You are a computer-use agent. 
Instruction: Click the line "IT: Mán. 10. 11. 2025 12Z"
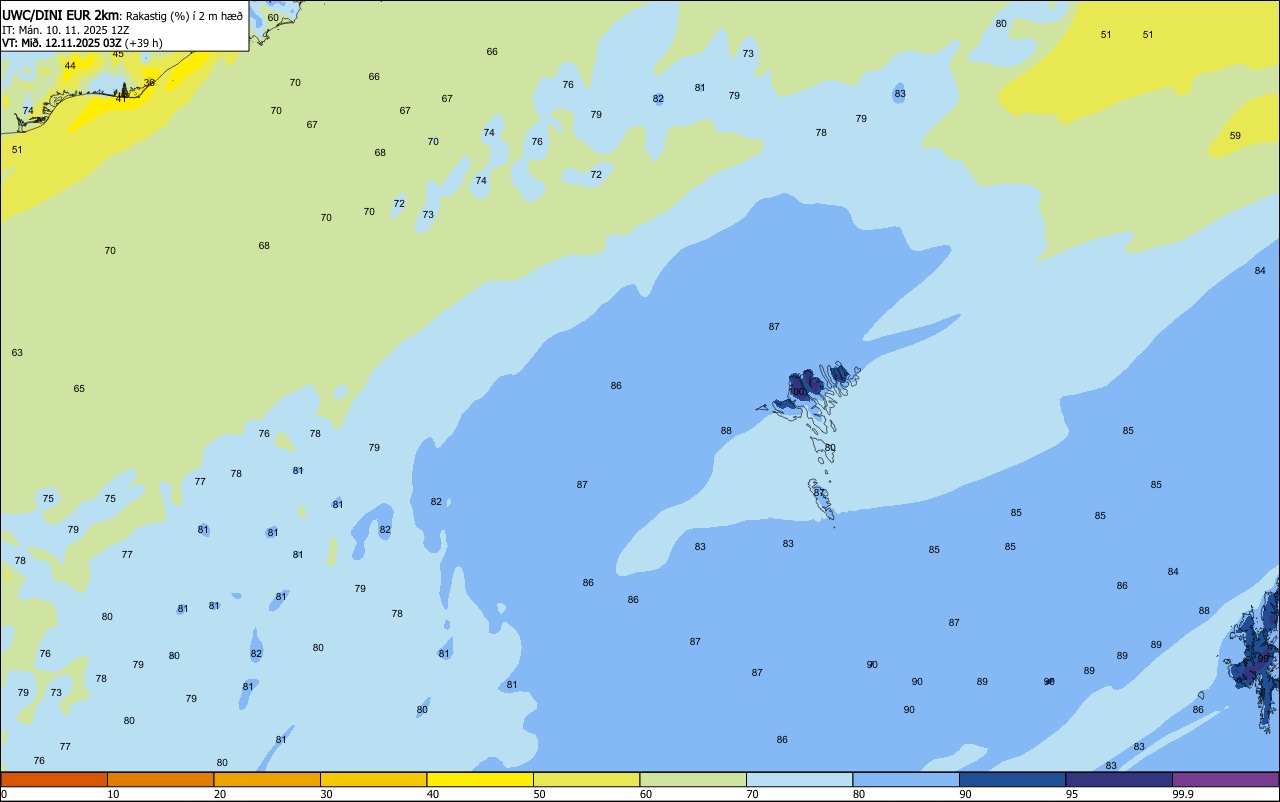66,30
